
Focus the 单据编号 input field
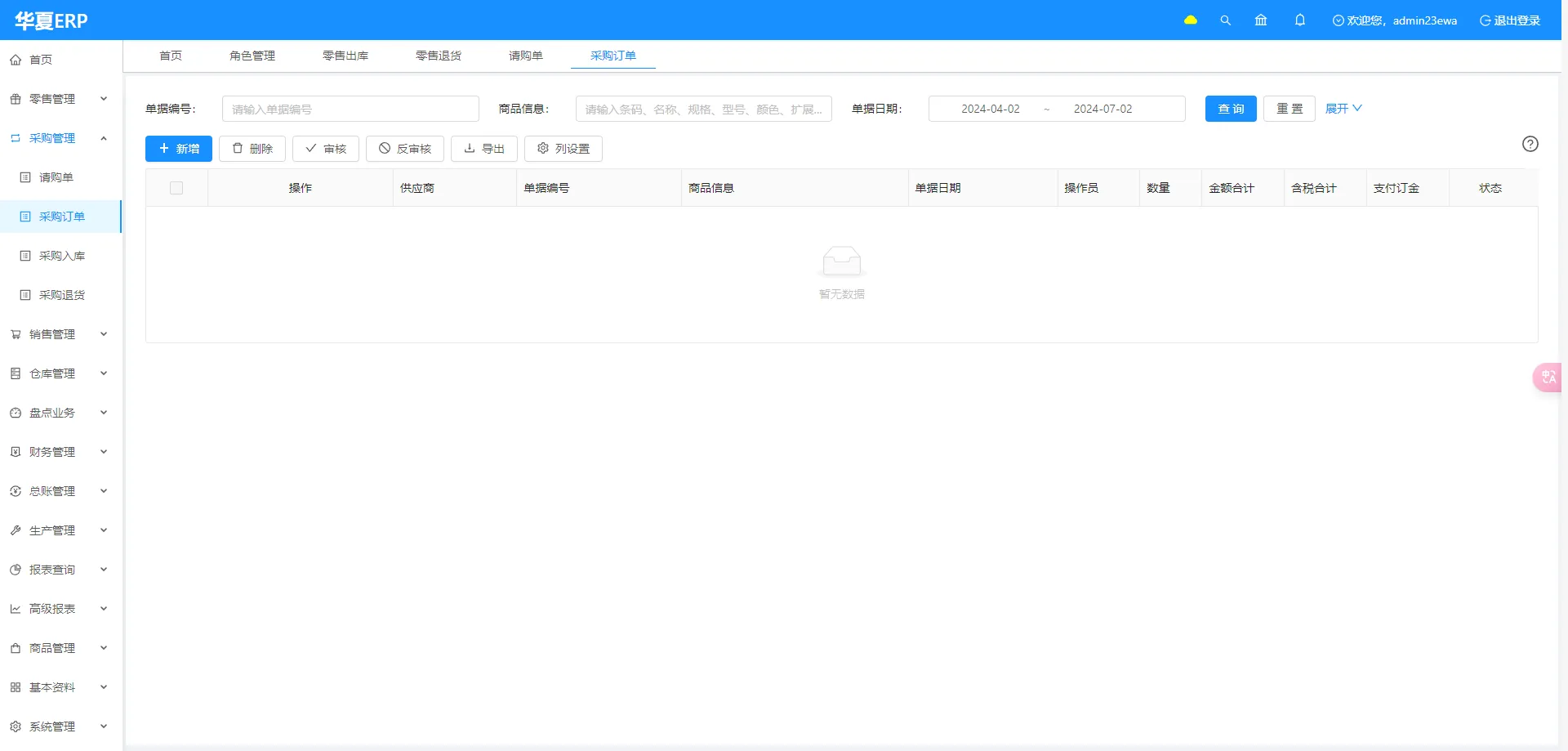point(350,109)
